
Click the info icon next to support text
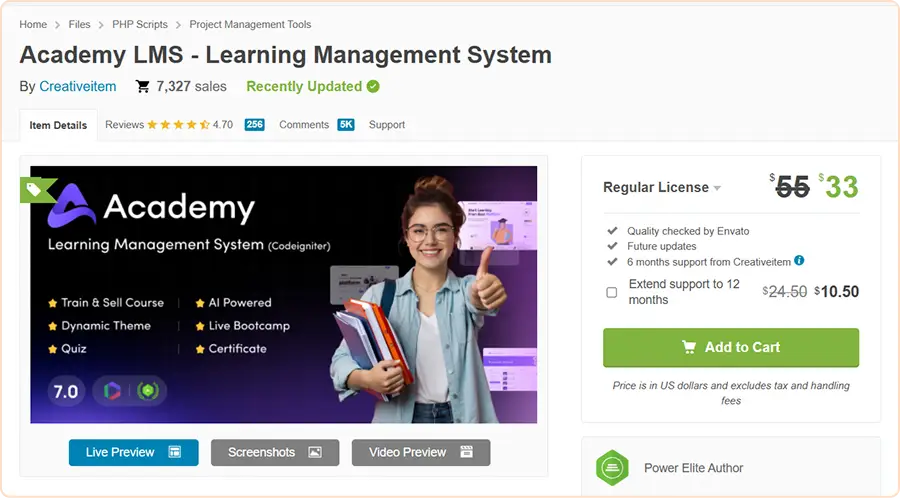coord(799,260)
